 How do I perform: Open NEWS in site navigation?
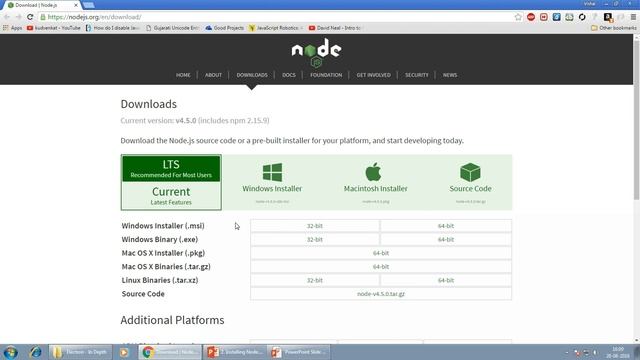[x=450, y=75]
